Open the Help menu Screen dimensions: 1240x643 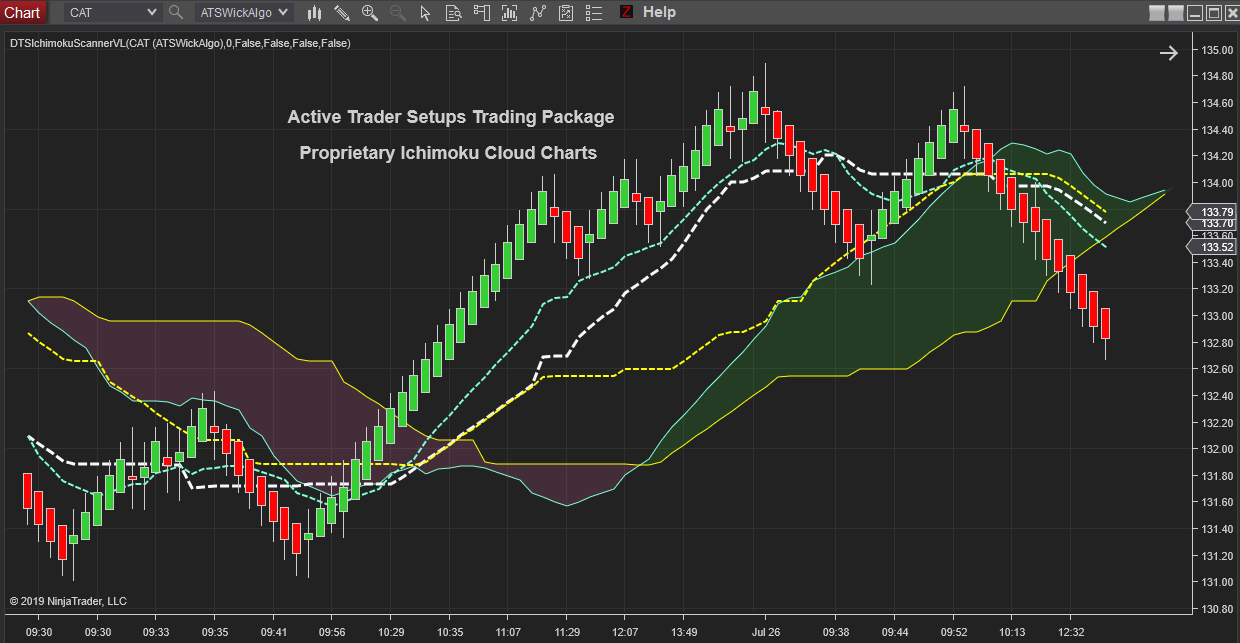(659, 12)
